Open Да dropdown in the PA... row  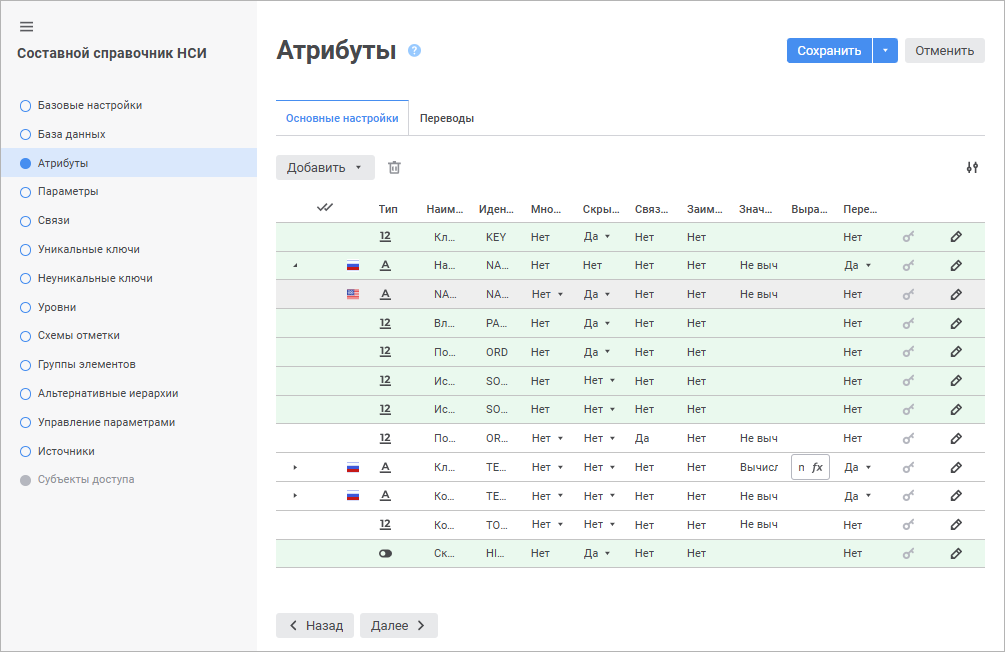point(597,323)
